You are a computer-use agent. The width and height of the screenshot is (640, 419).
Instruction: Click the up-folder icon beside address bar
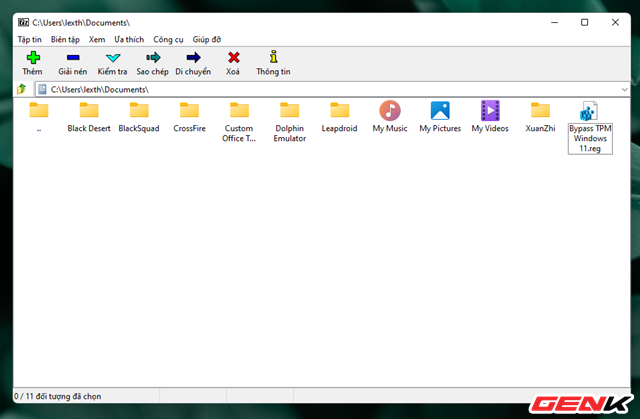pyautogui.click(x=21, y=89)
